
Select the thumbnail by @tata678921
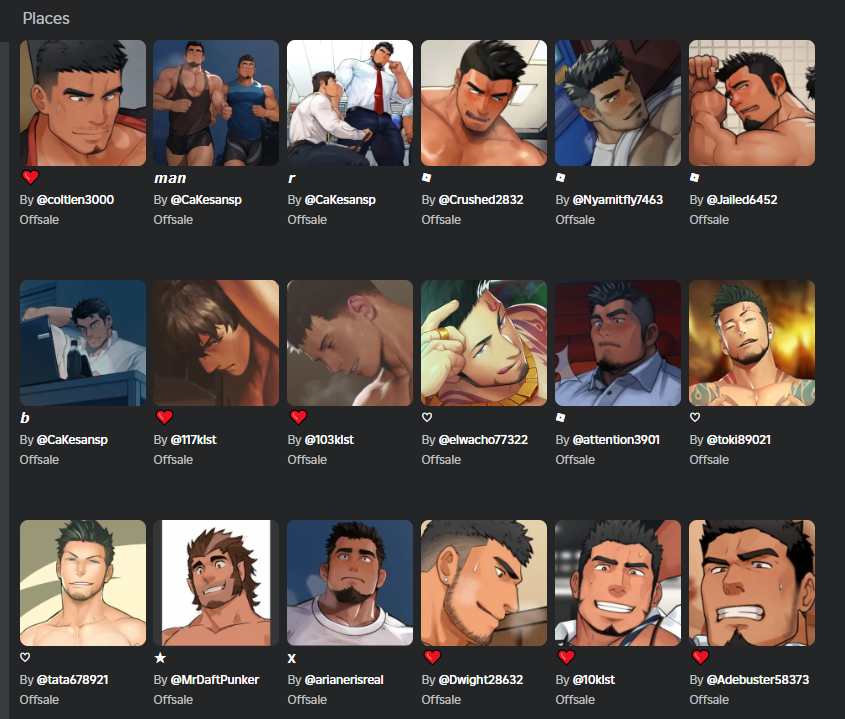click(82, 583)
